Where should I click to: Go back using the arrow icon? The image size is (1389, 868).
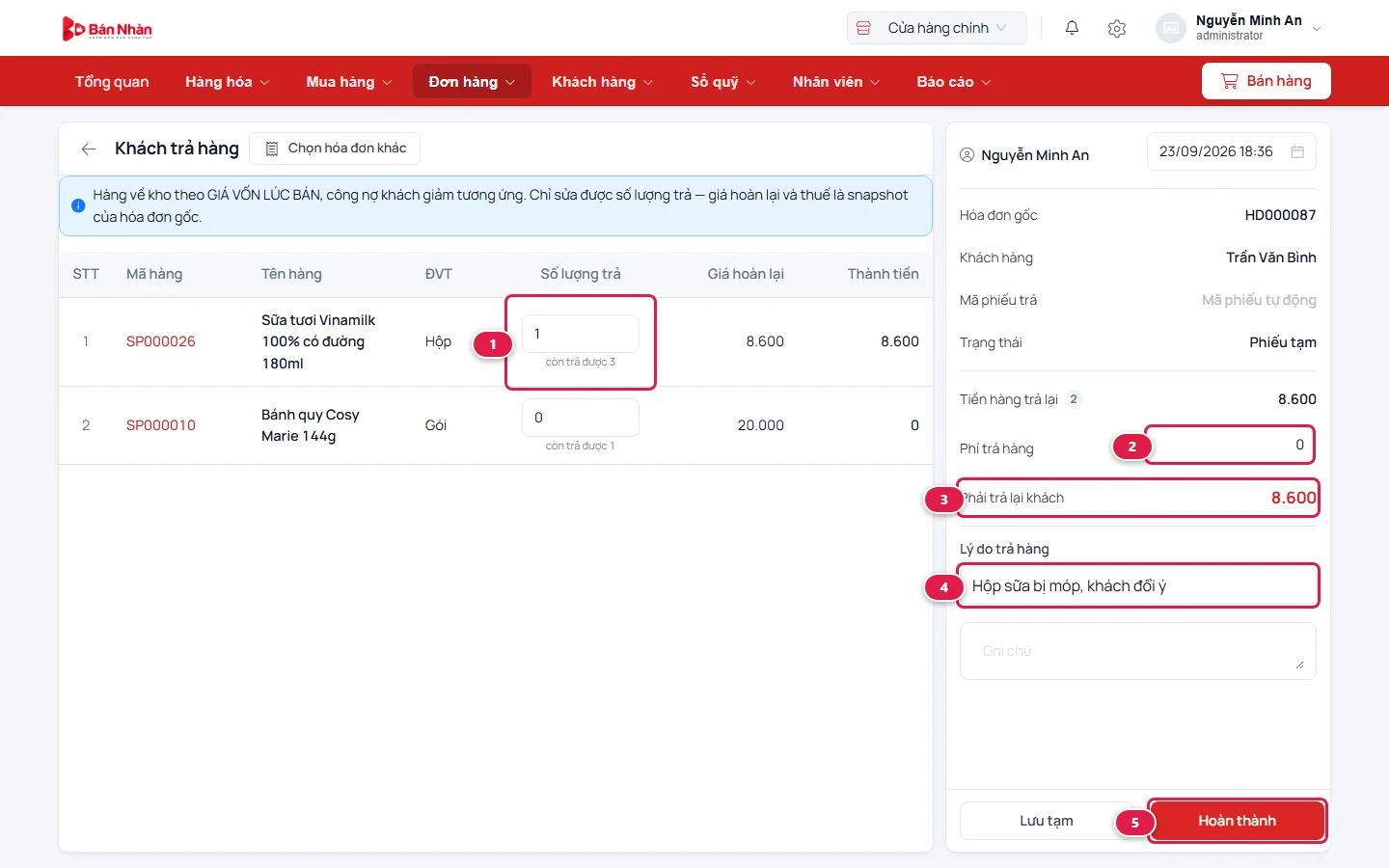[x=89, y=149]
